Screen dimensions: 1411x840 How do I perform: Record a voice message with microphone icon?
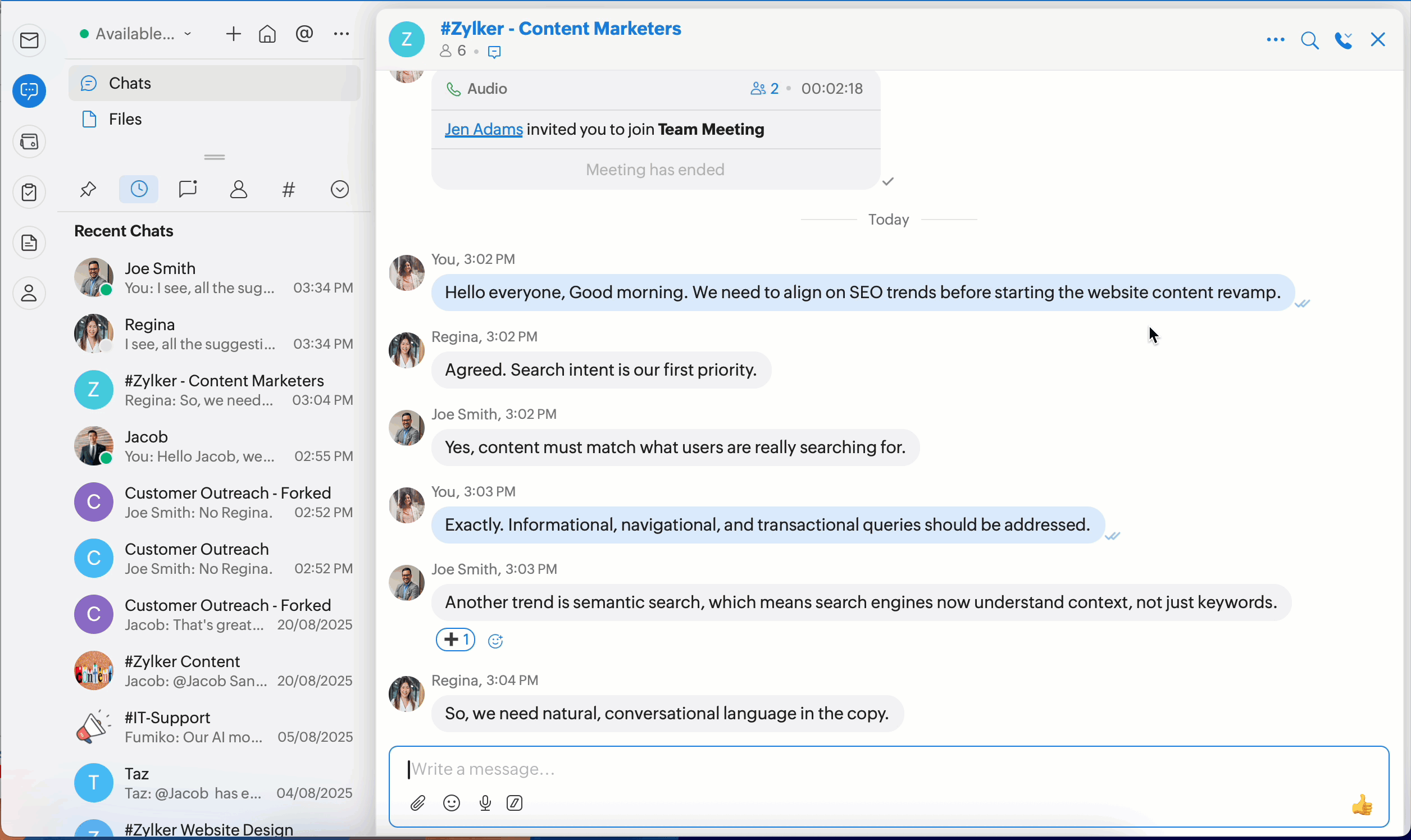(485, 803)
